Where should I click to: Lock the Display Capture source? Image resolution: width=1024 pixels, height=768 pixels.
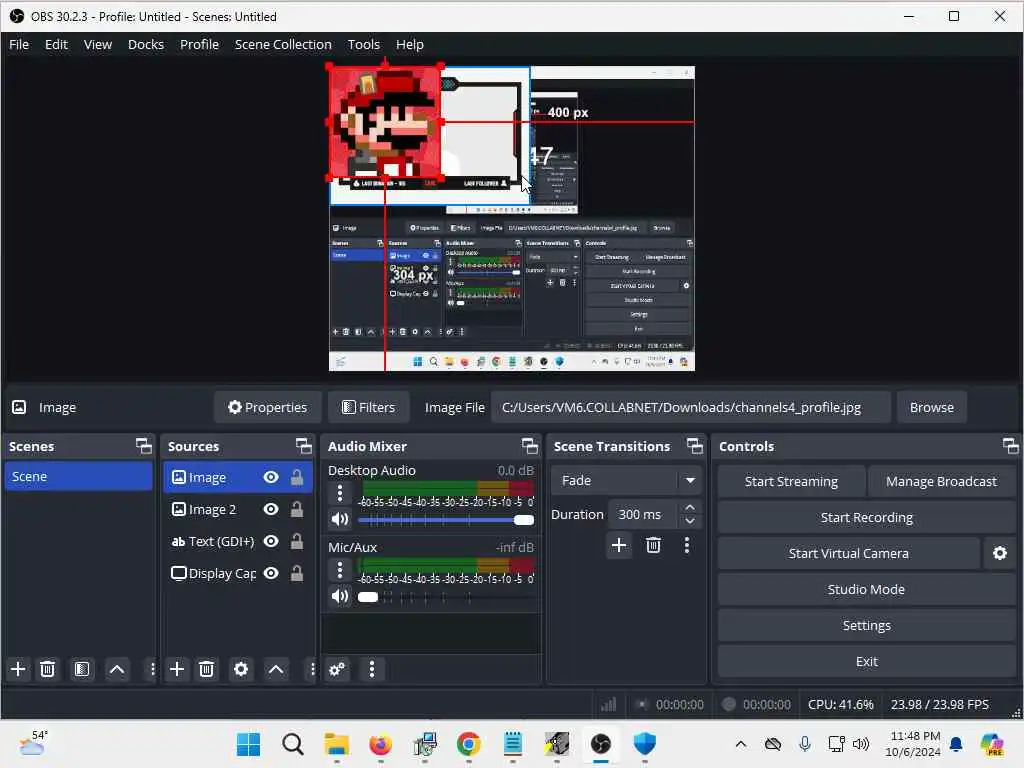point(296,573)
